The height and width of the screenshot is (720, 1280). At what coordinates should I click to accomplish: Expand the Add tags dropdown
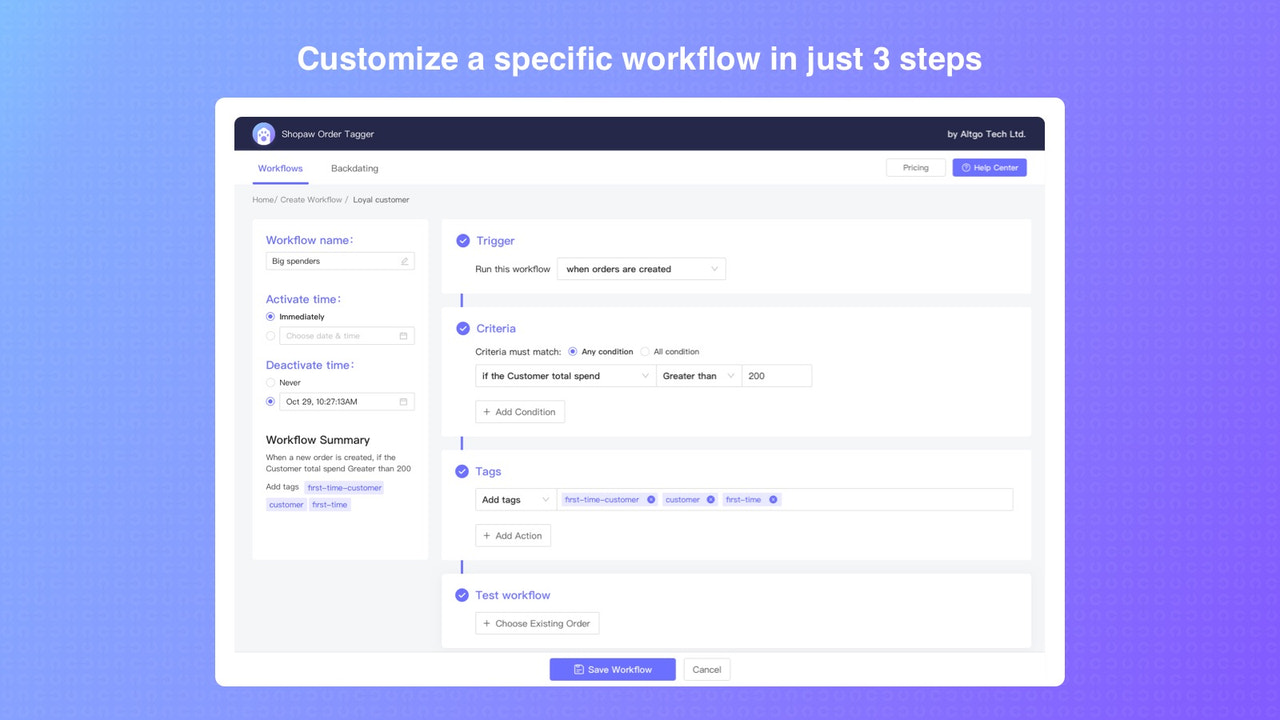[x=515, y=499]
